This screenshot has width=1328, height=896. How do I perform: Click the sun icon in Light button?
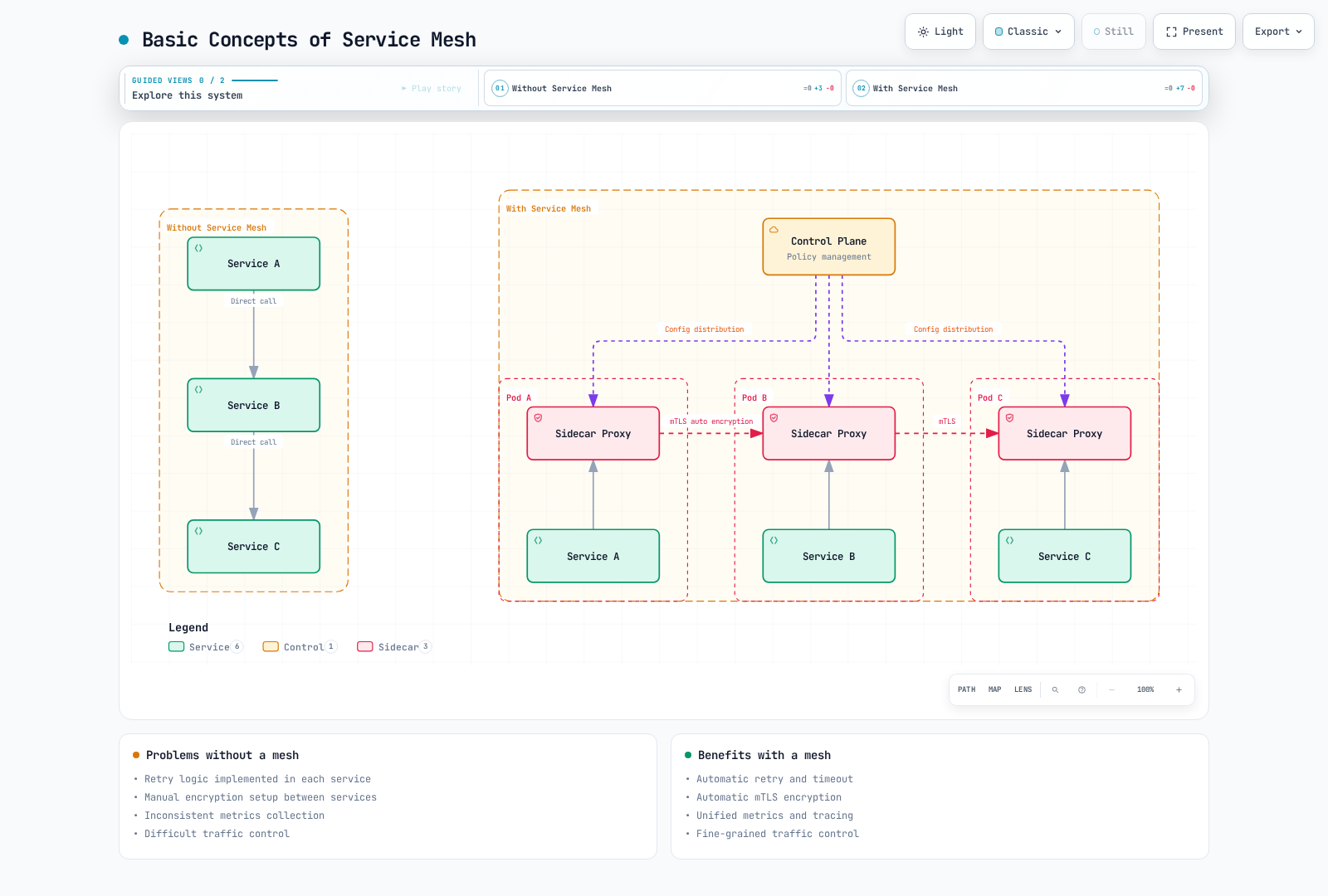click(x=923, y=32)
